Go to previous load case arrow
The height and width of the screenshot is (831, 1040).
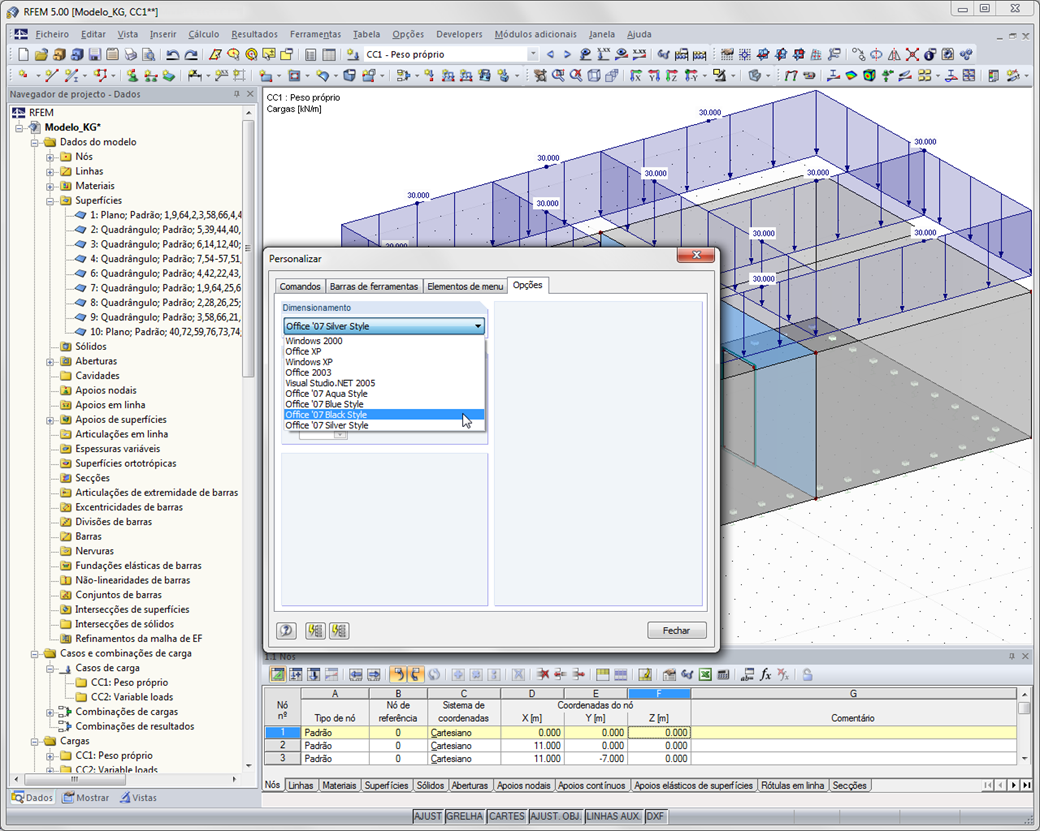point(552,54)
